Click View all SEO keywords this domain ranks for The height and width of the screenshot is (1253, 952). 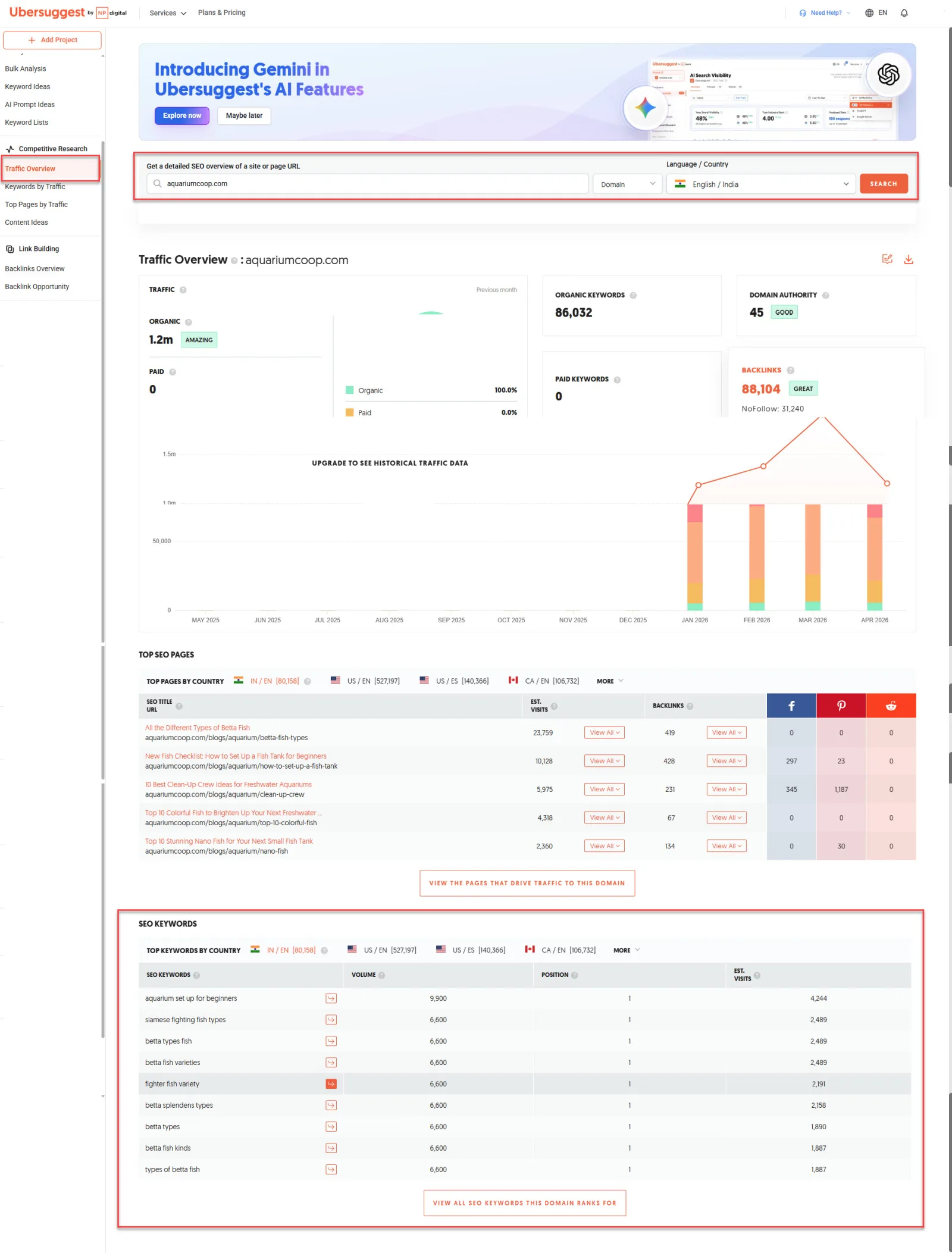click(x=525, y=1203)
